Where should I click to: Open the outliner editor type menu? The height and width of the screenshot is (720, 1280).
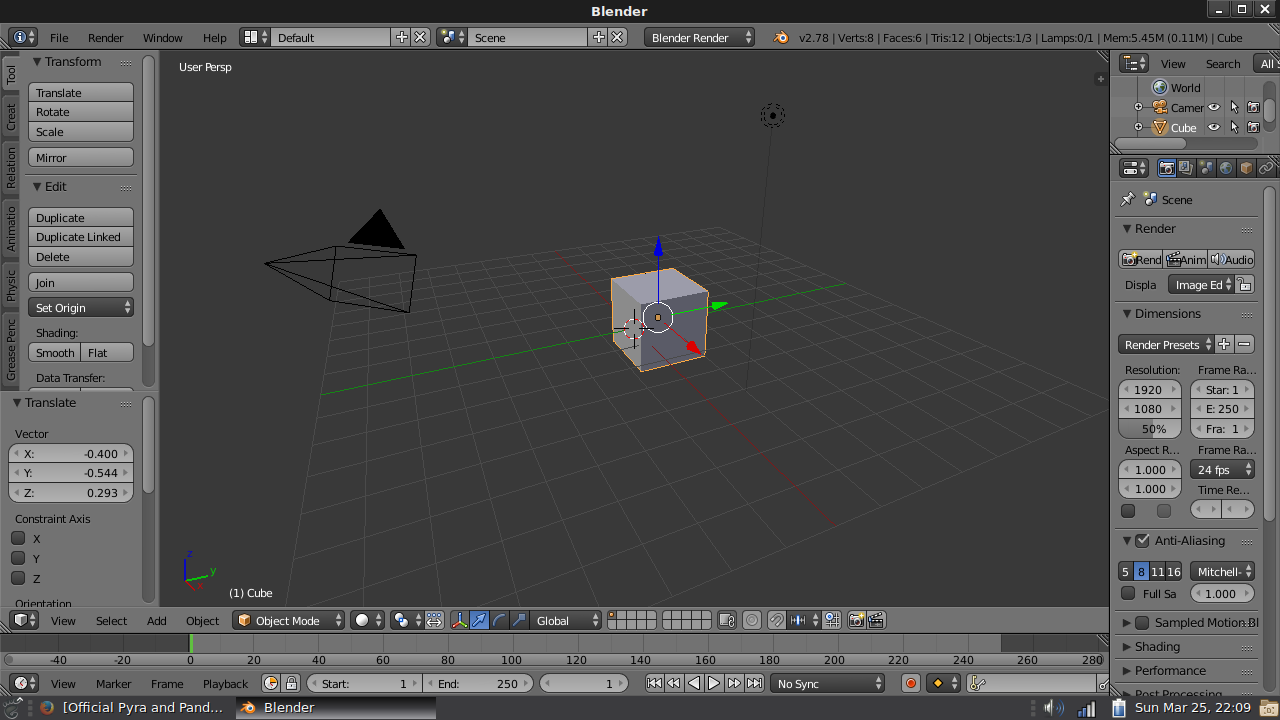coord(1134,63)
